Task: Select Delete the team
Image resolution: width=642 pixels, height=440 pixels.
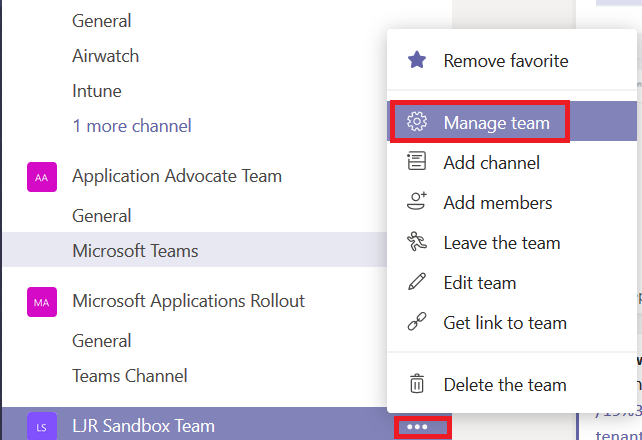Action: tap(512, 385)
